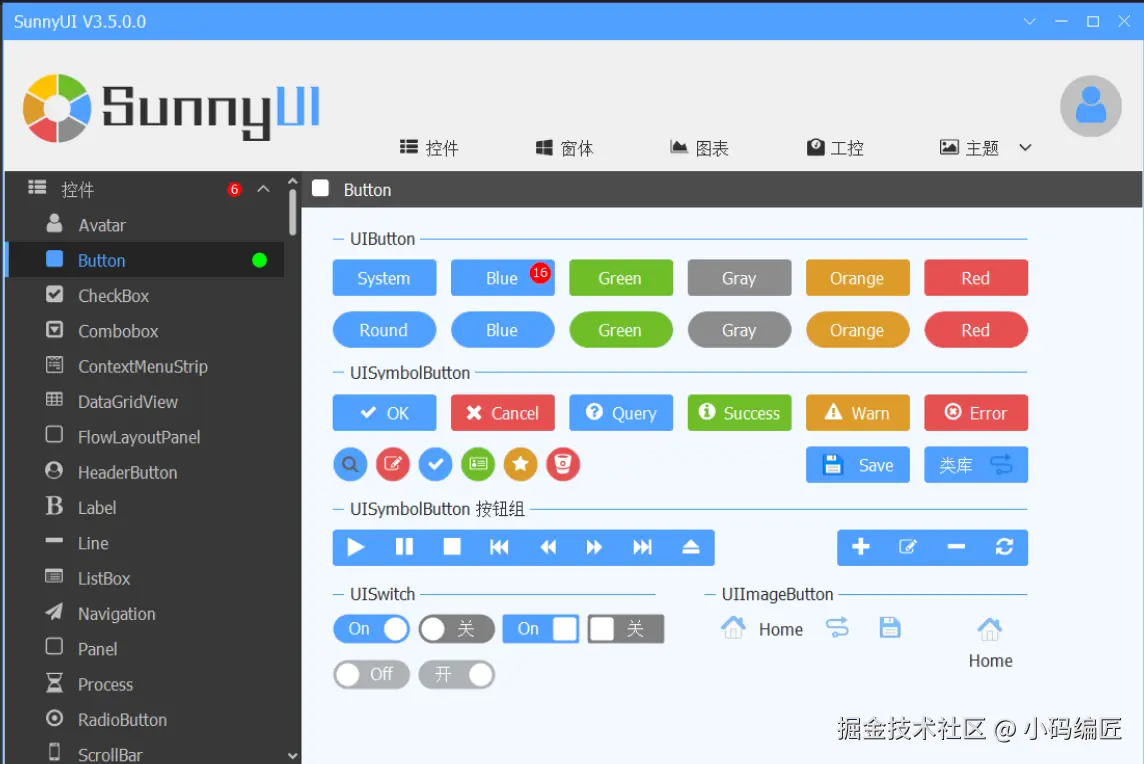Click the Home image button with text beside
The width and height of the screenshot is (1144, 764).
[762, 628]
